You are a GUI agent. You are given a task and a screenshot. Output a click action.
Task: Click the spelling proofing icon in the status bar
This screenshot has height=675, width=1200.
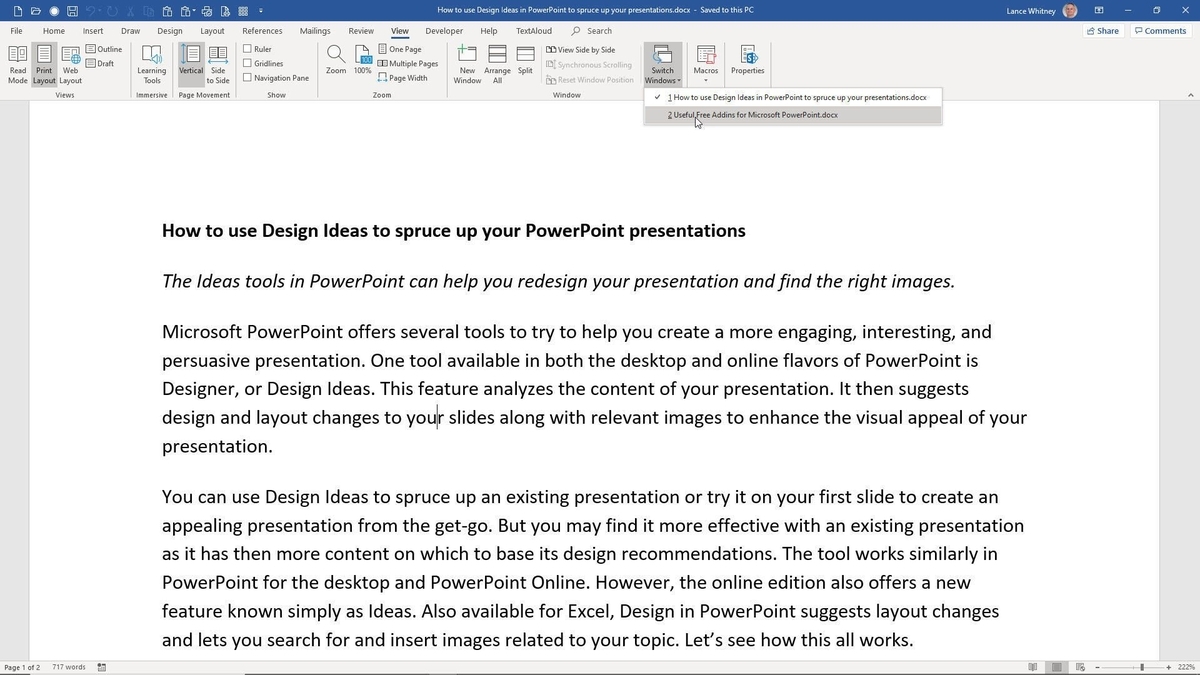pyautogui.click(x=102, y=667)
